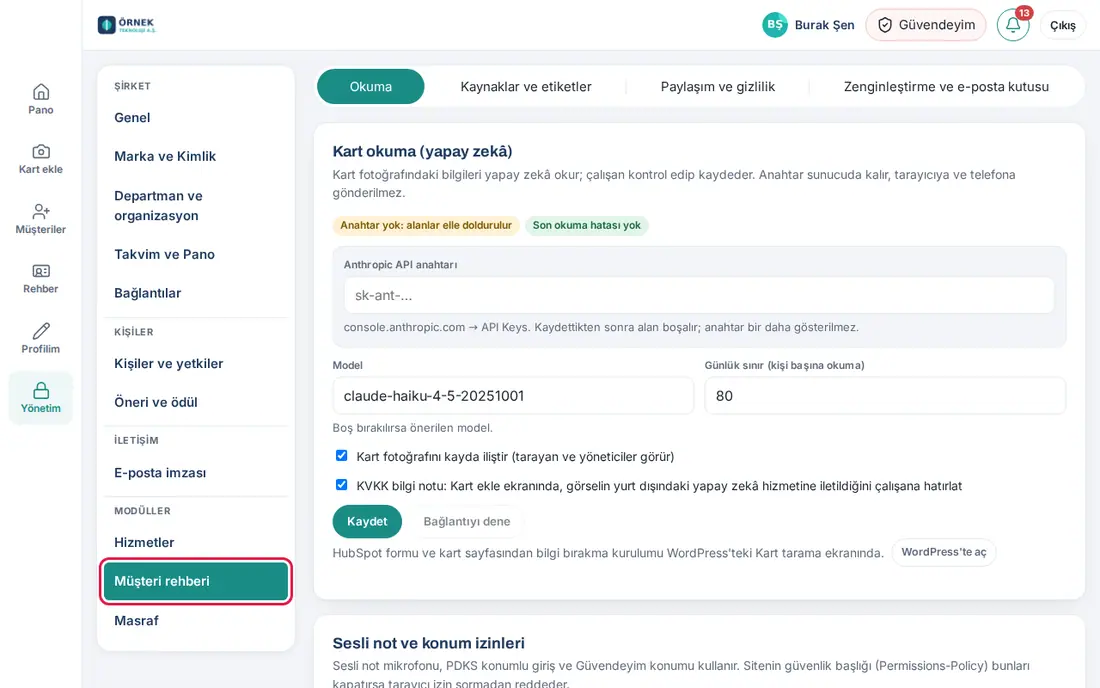Image resolution: width=1100 pixels, height=688 pixels.
Task: Select the Rehber contact card icon
Action: pyautogui.click(x=41, y=271)
